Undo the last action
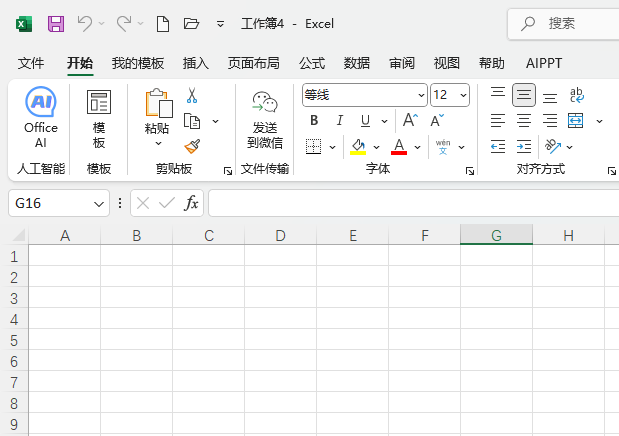Viewport: 619px width, 436px height. pyautogui.click(x=85, y=24)
